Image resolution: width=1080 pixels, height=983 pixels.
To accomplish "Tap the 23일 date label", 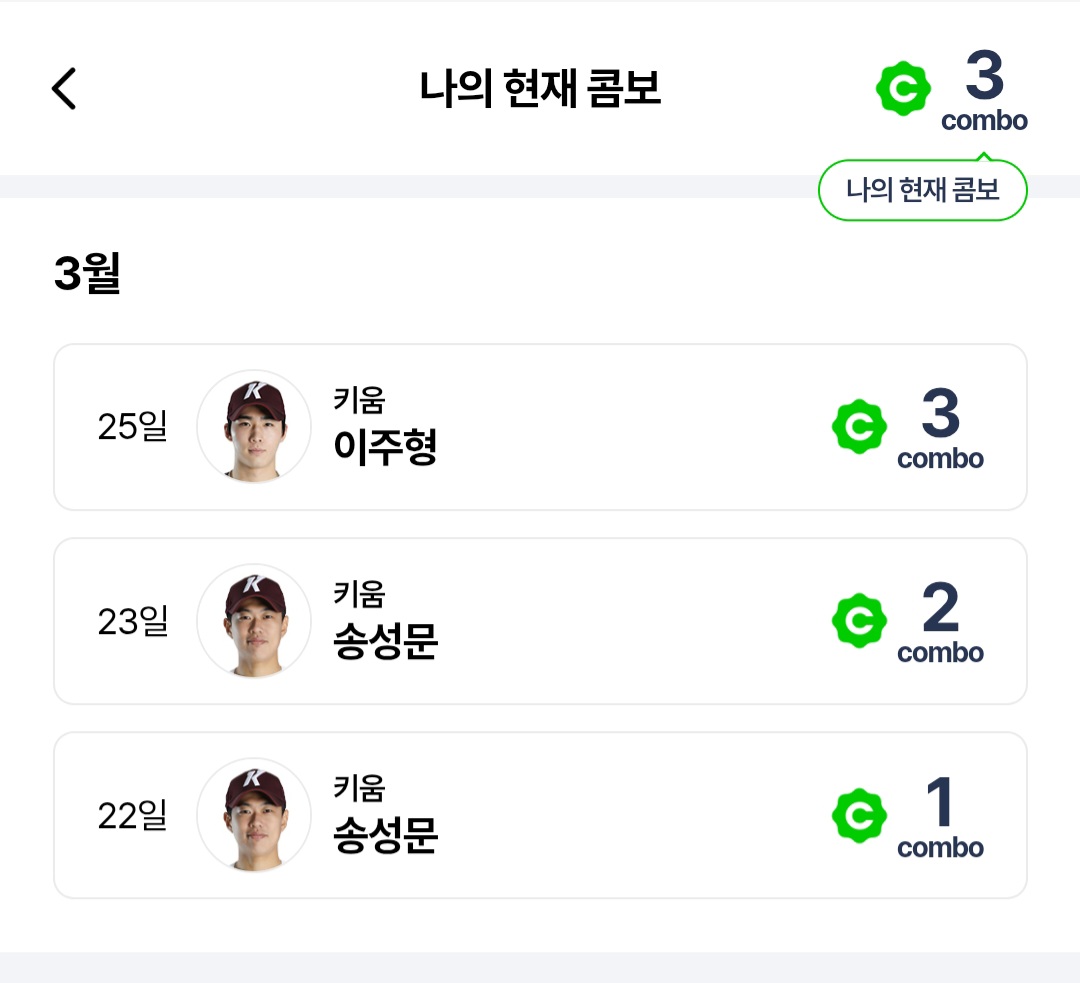I will [133, 621].
